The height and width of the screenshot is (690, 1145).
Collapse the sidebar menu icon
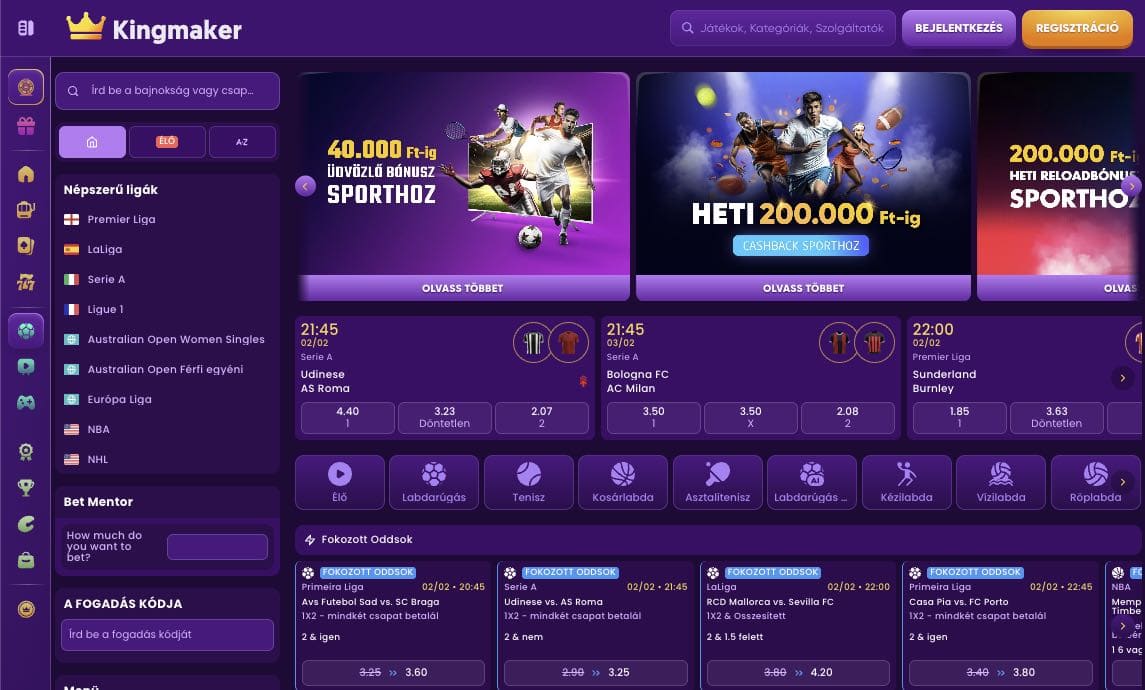tap(26, 28)
